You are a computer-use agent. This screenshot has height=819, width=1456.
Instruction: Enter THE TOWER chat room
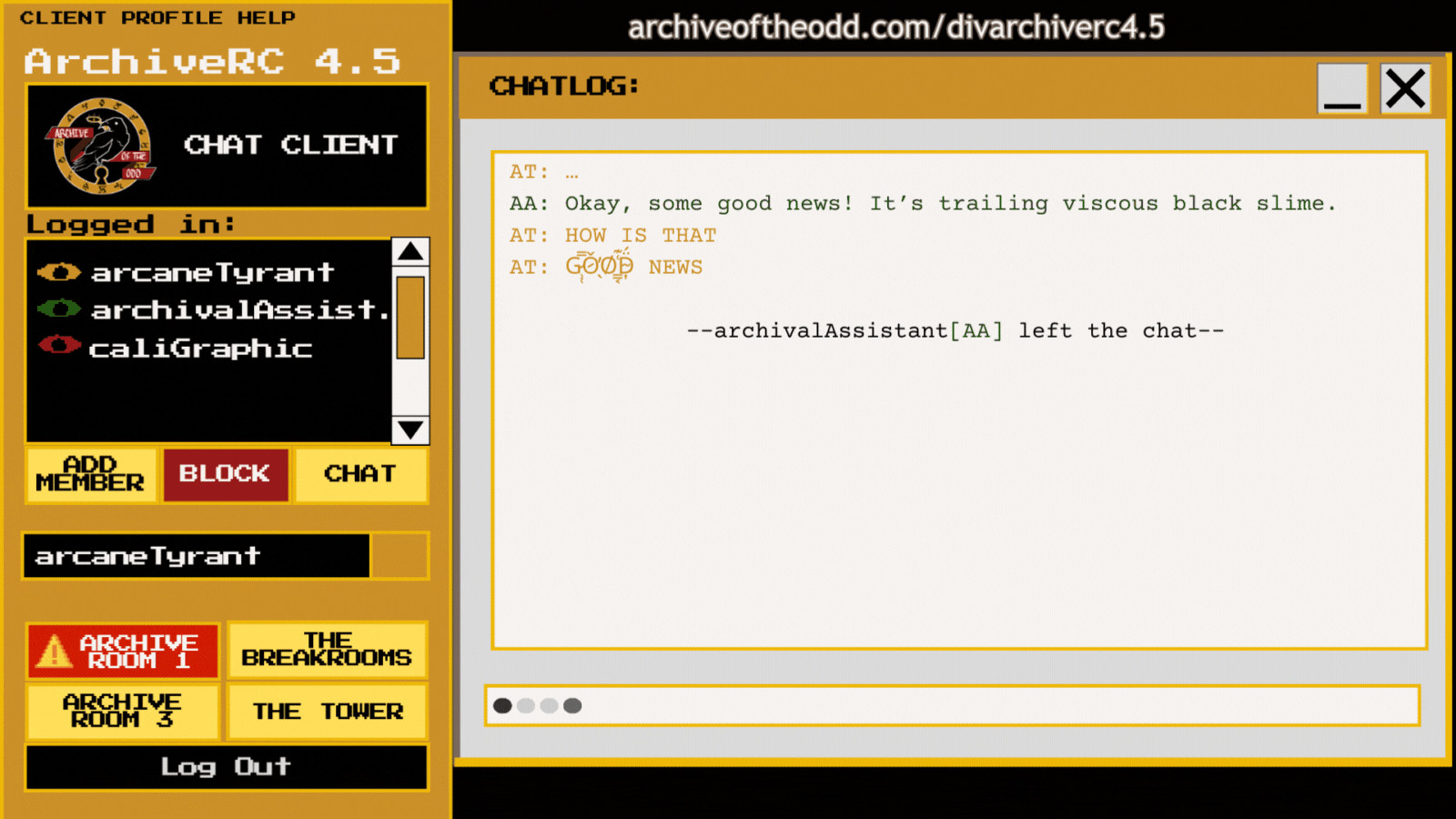tap(327, 711)
